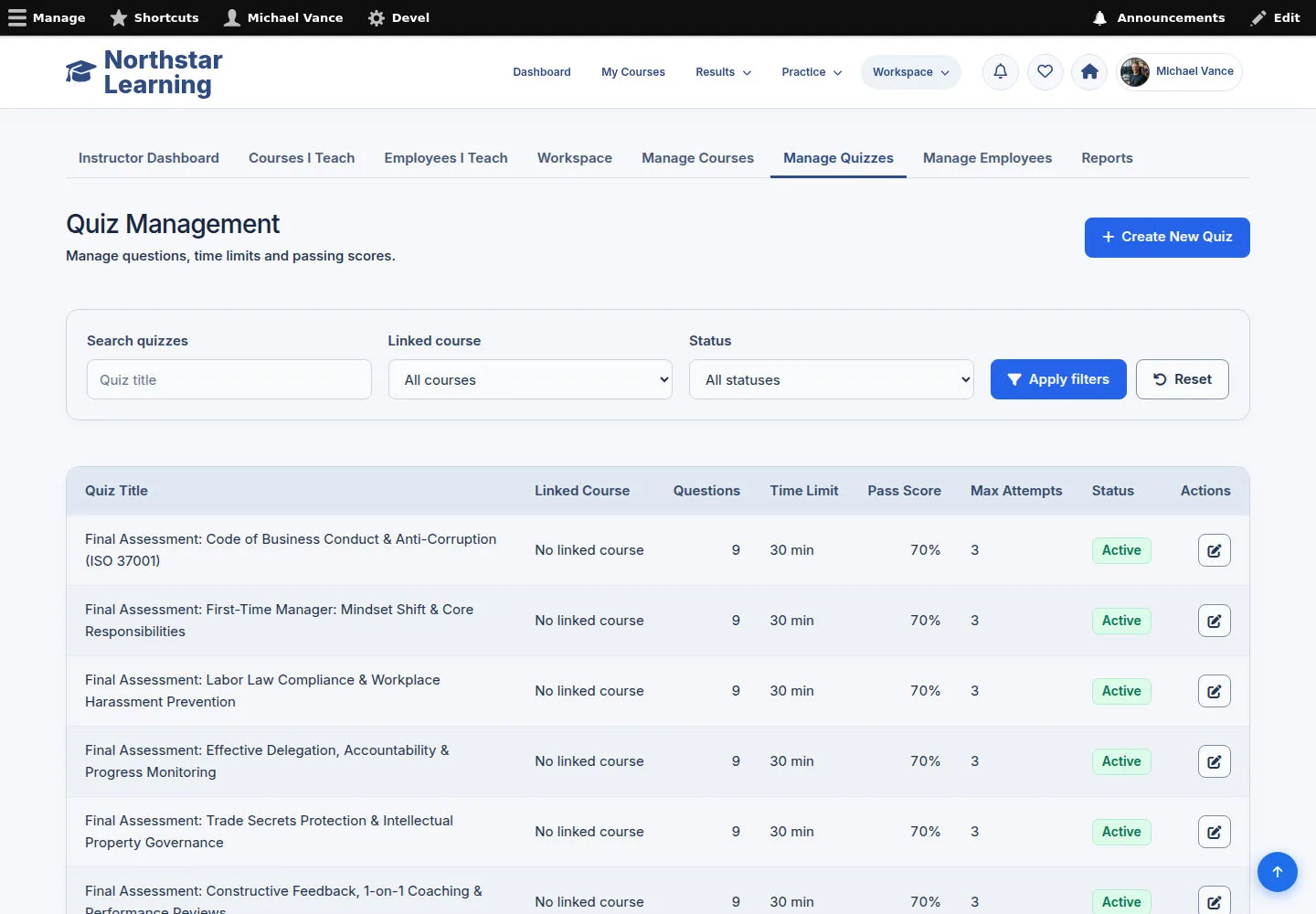Open the Manage hamburger menu

(x=47, y=17)
